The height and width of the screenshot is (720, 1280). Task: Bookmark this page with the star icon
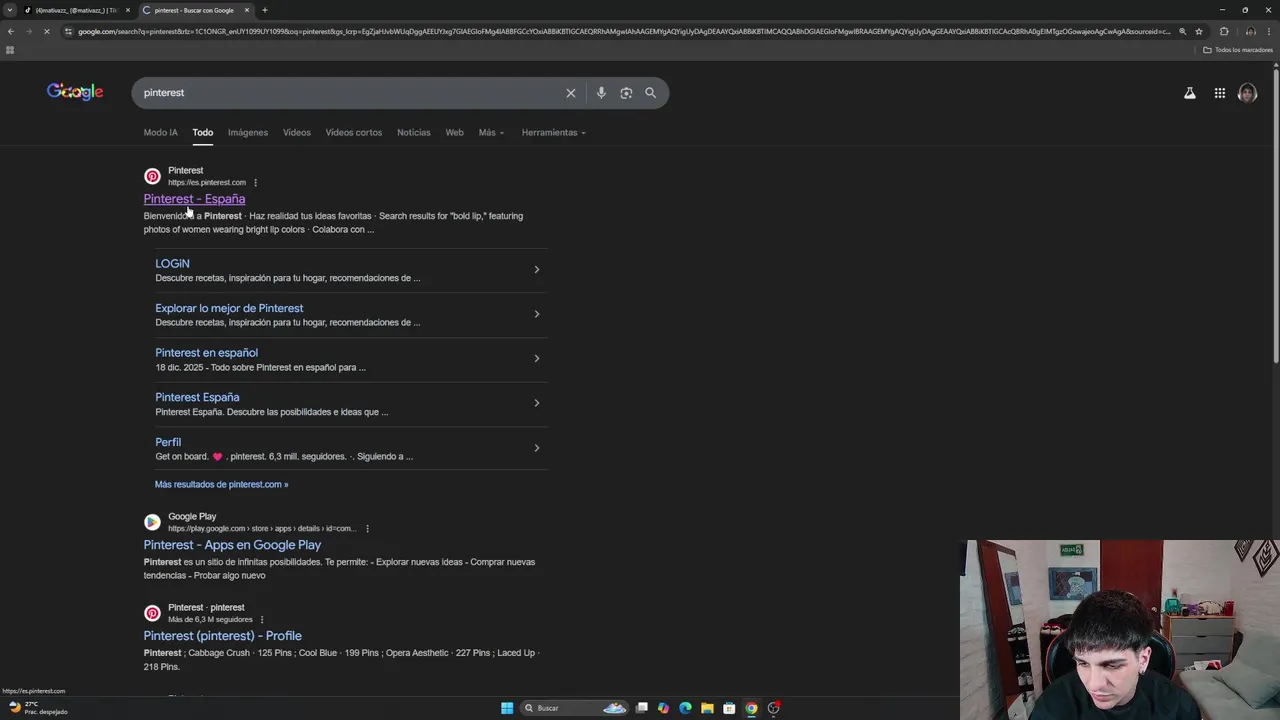(x=1199, y=31)
